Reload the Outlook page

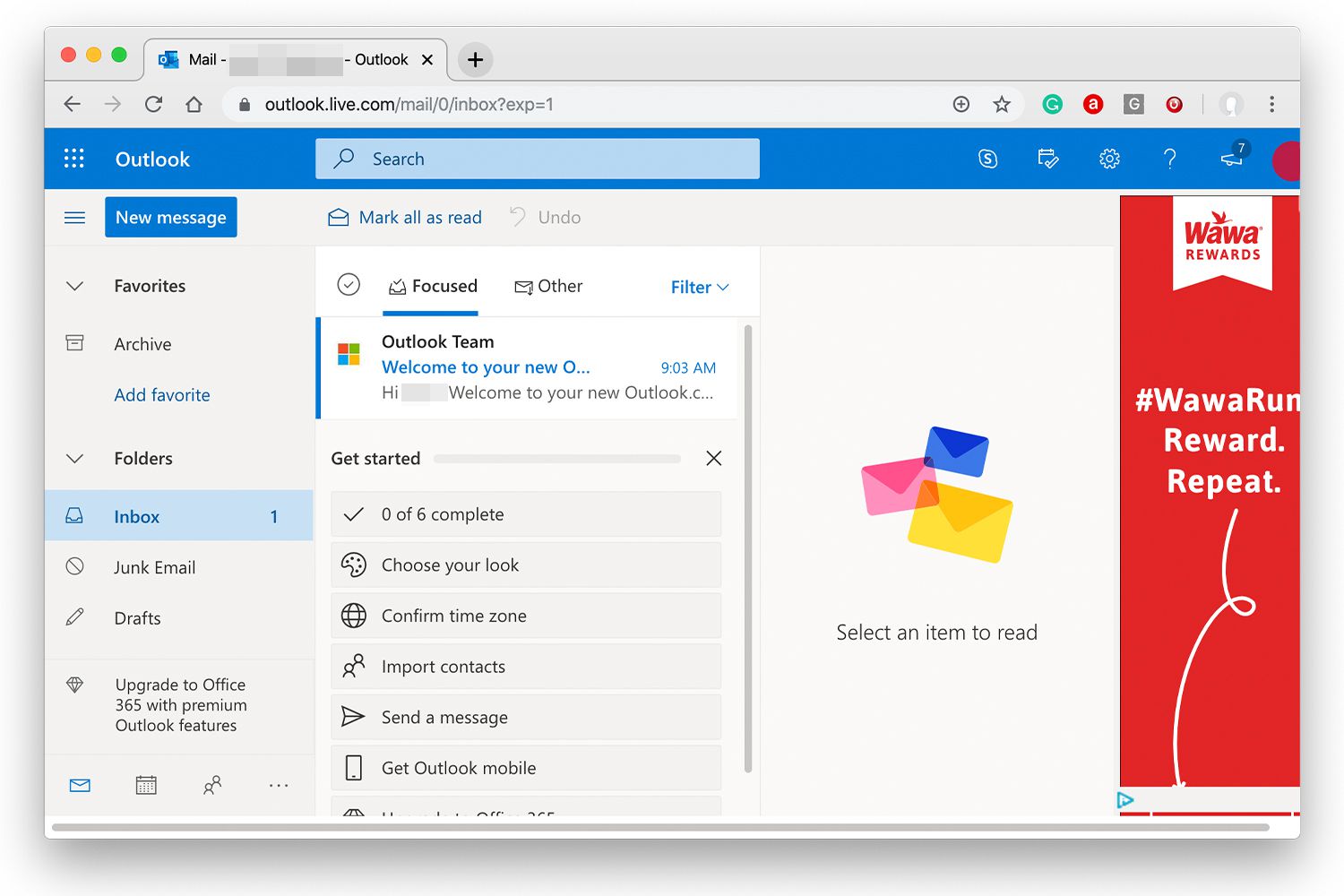(x=153, y=105)
